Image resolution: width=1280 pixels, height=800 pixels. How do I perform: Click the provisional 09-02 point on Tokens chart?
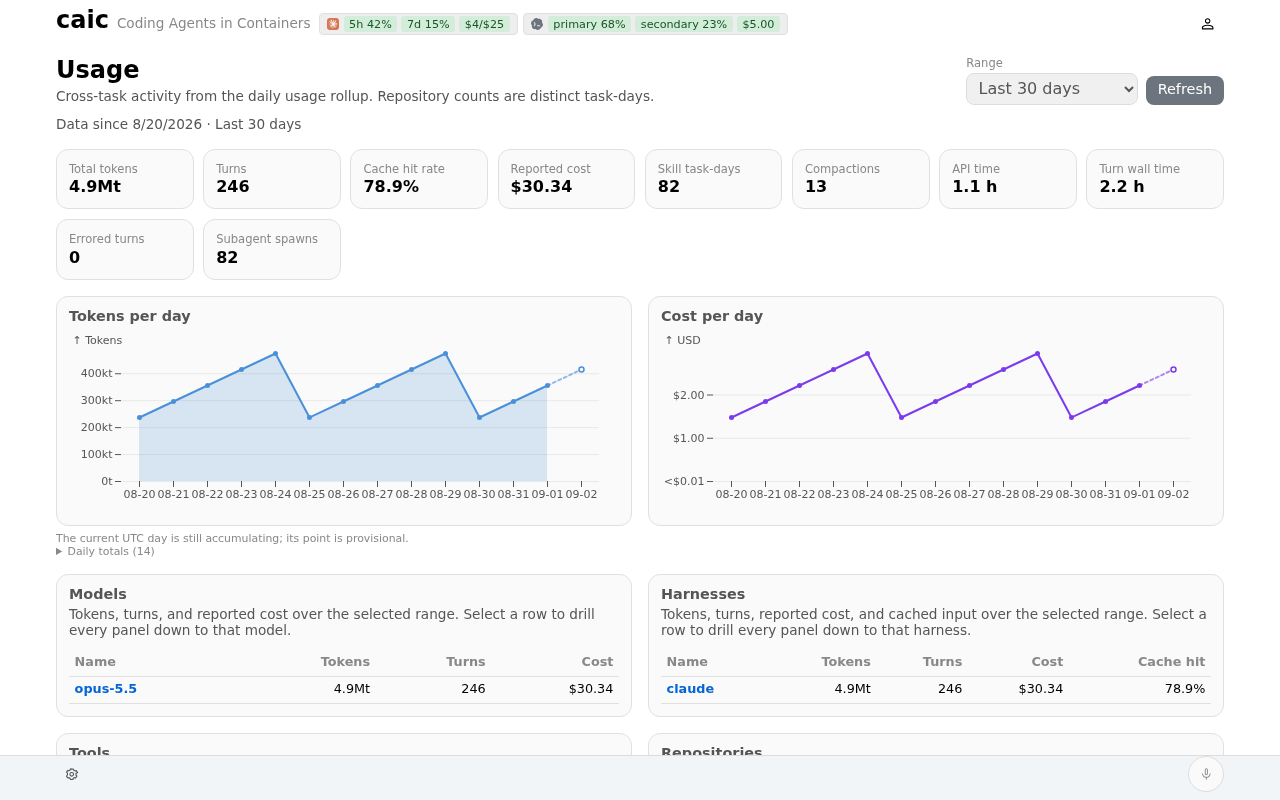tap(581, 369)
